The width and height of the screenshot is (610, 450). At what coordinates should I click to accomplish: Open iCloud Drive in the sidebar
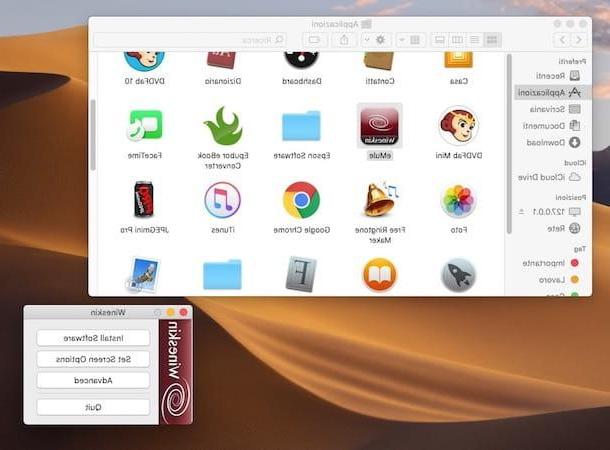(x=550, y=177)
